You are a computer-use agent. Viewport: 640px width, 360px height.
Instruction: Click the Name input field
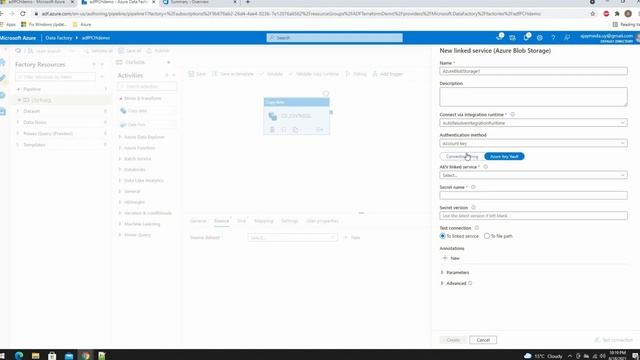tap(533, 71)
